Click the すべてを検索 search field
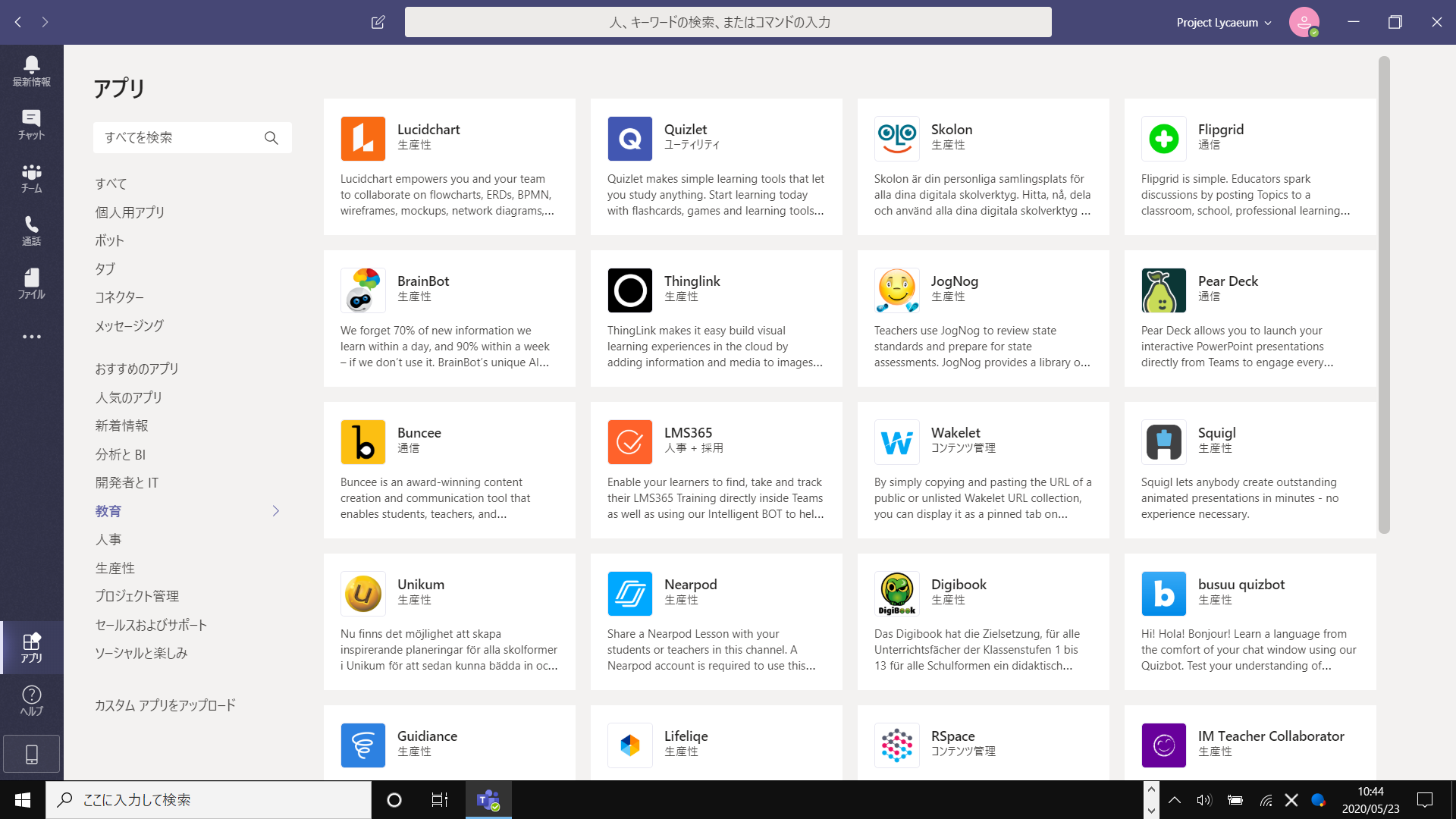 [x=178, y=137]
